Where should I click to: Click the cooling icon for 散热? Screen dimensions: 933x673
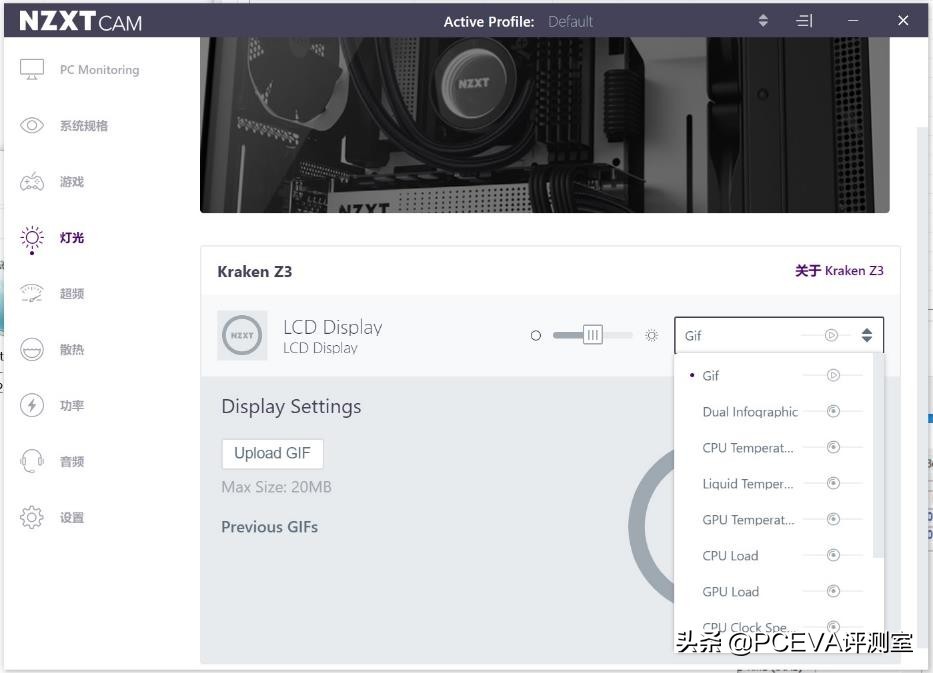pyautogui.click(x=32, y=349)
